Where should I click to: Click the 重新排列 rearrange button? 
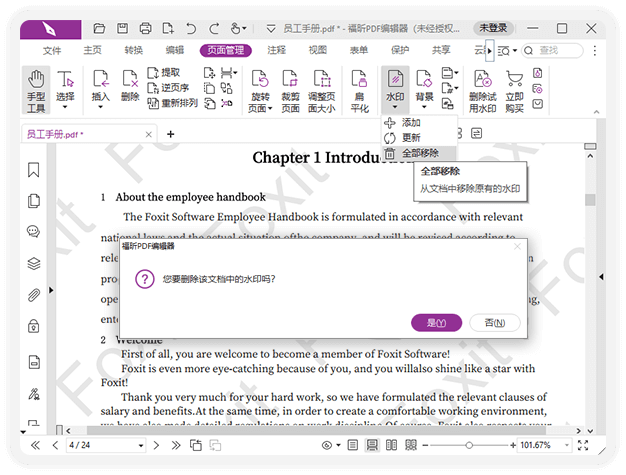pos(173,103)
